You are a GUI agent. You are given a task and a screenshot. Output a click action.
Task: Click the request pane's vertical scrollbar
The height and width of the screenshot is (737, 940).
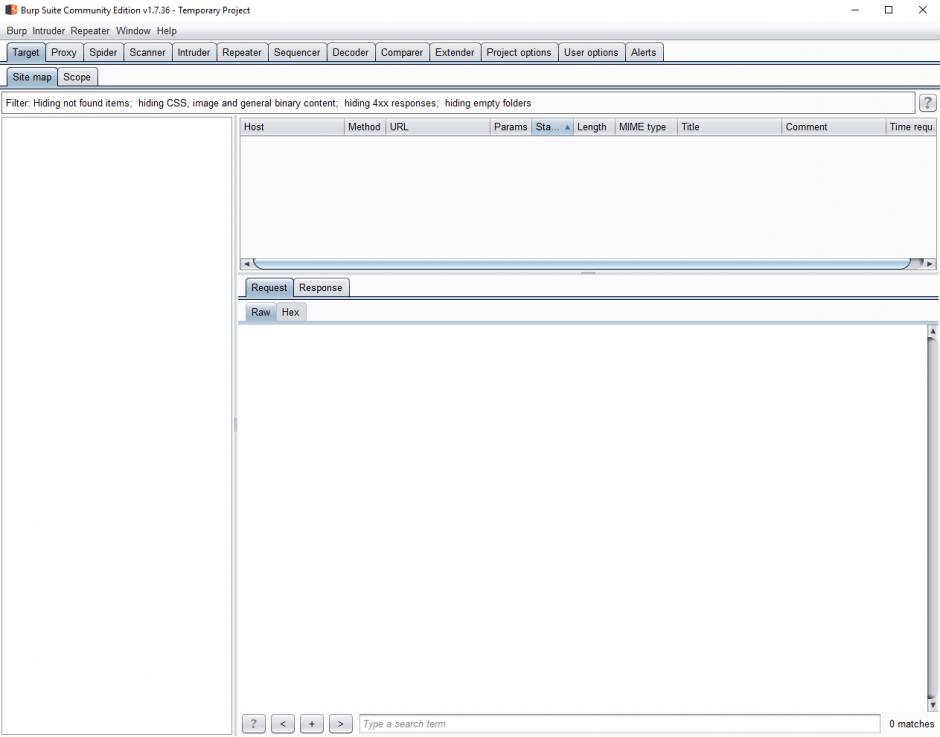(932, 518)
